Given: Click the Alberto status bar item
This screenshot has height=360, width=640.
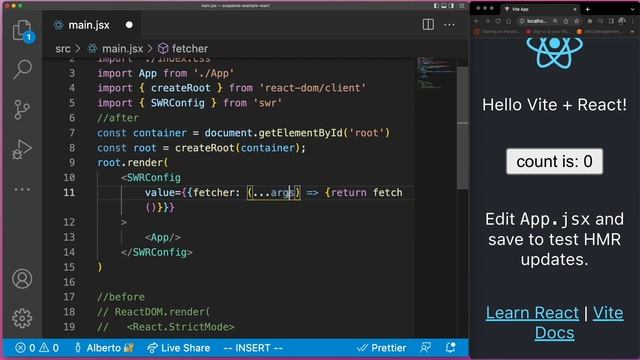Looking at the screenshot, I should [x=104, y=348].
